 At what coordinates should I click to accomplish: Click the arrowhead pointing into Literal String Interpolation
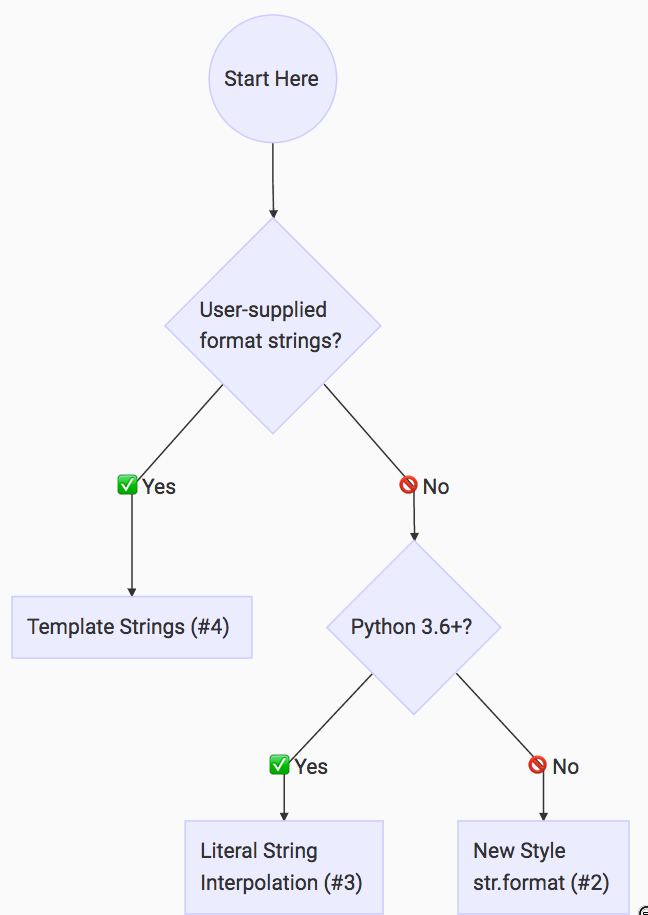(284, 816)
